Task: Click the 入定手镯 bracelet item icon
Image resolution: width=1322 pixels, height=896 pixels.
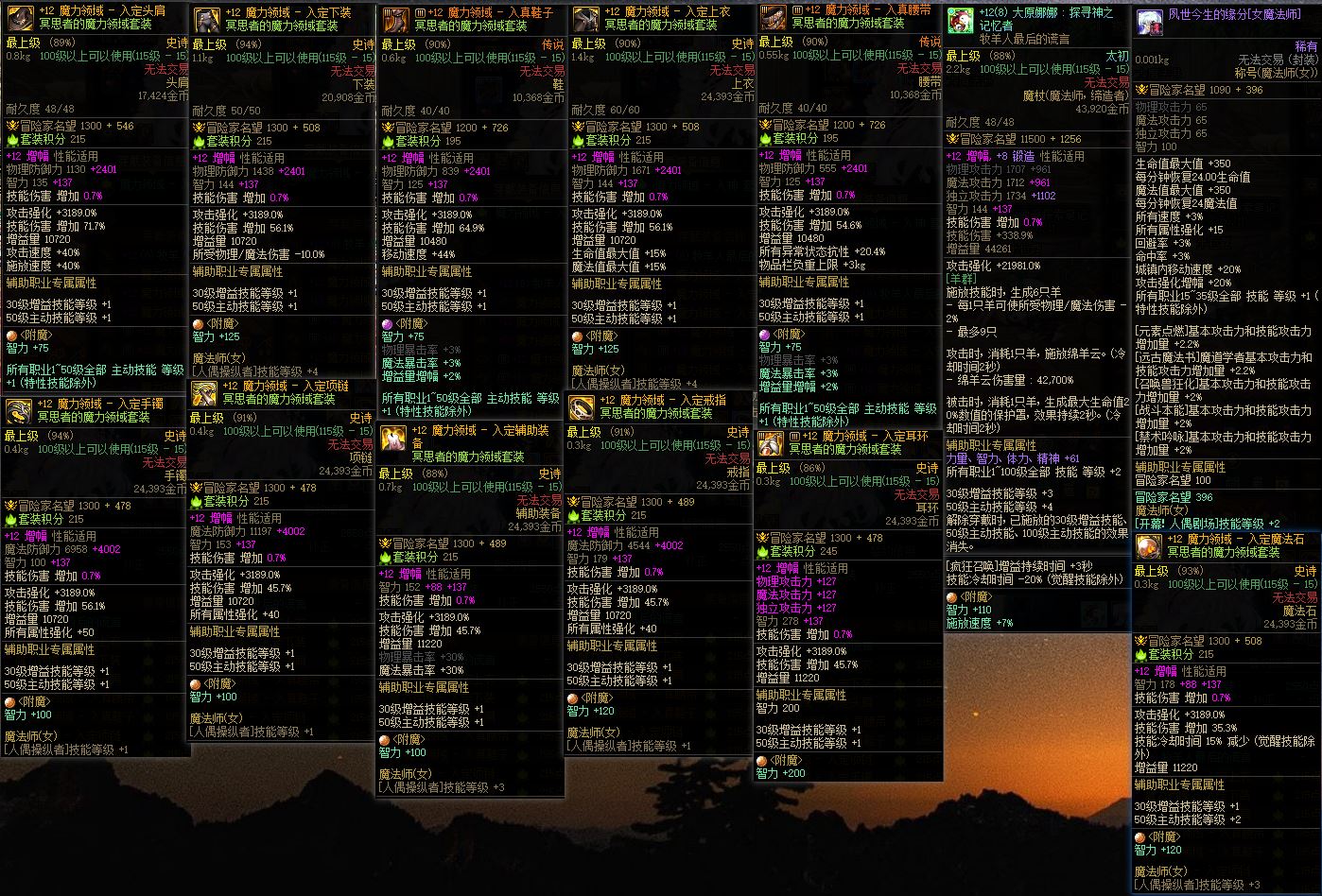Action: pyautogui.click(x=19, y=411)
